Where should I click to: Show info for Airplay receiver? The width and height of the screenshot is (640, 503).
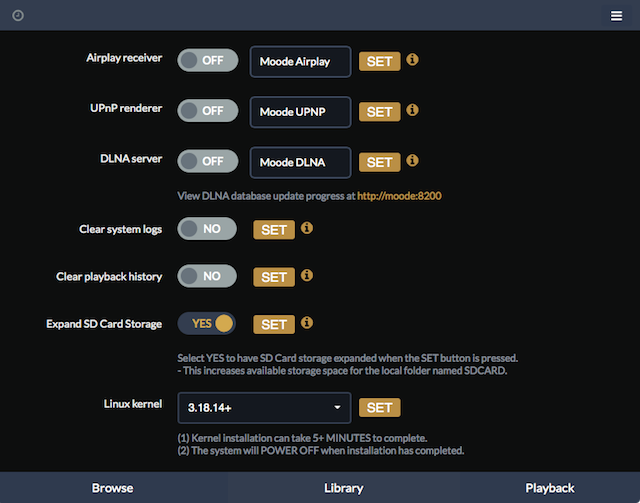[412, 60]
